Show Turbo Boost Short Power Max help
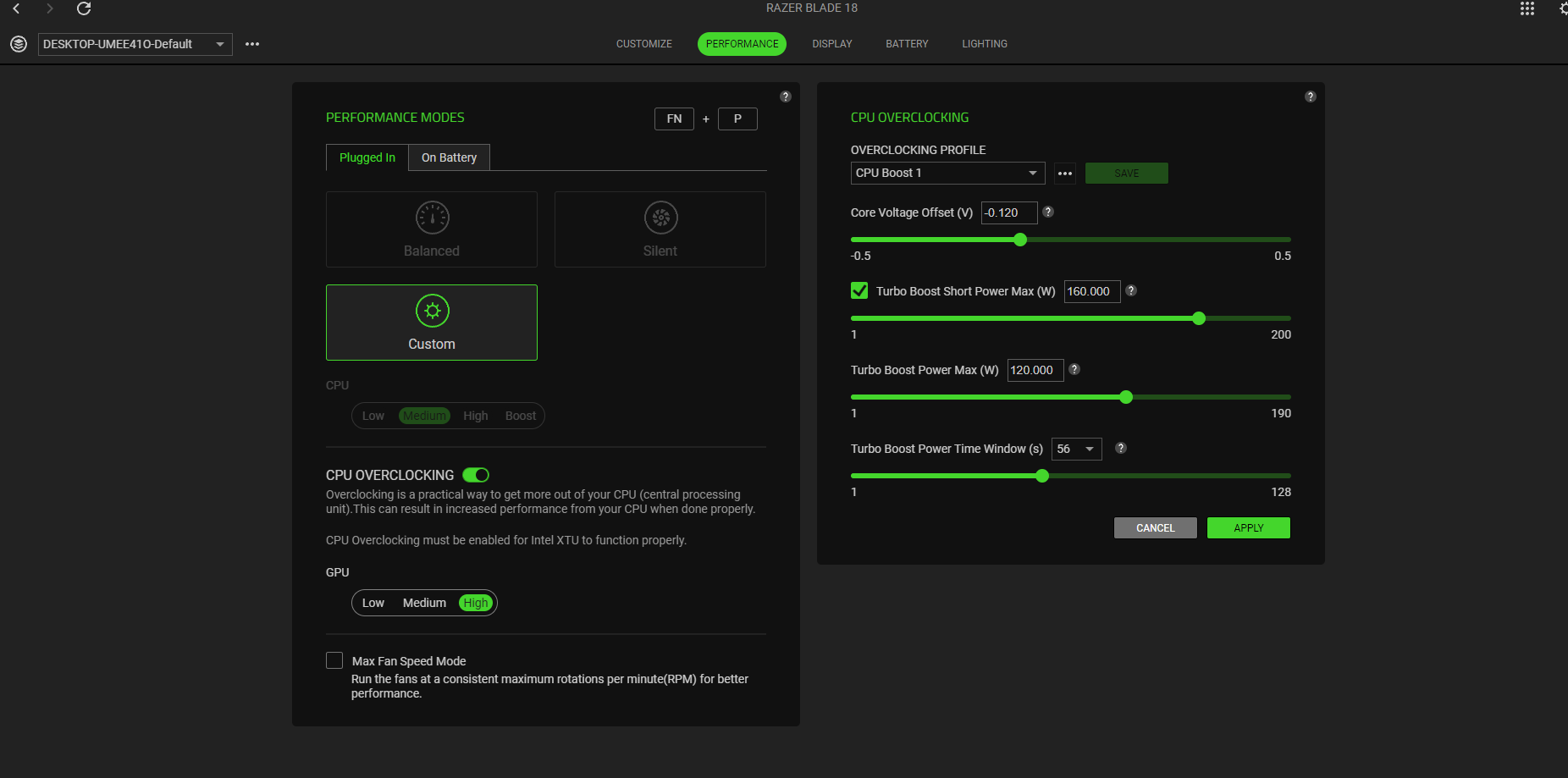 pos(1131,290)
